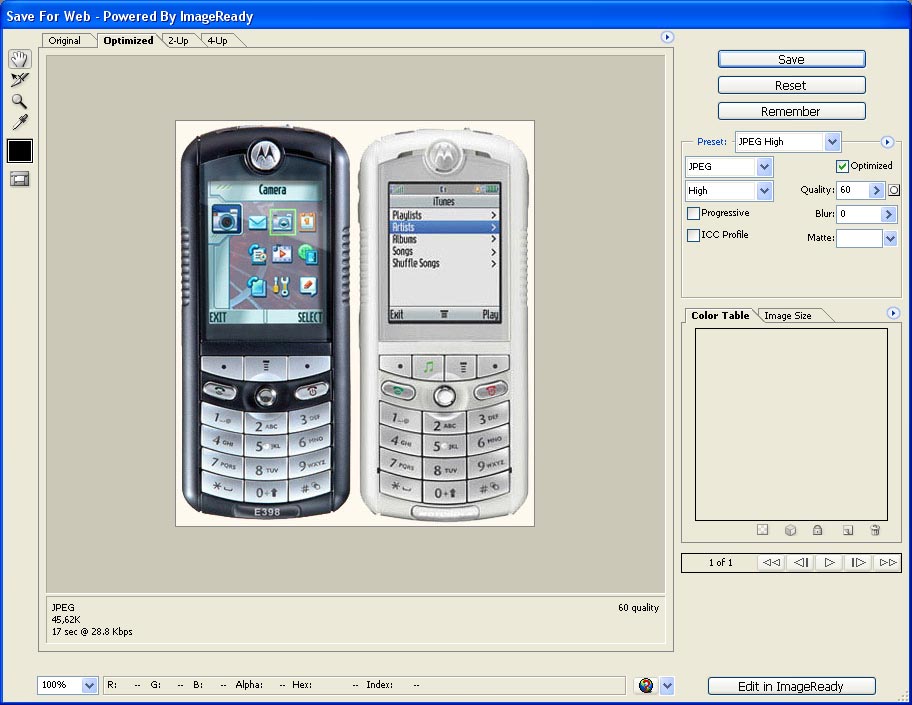
Task: Click the Matte color field
Action: click(860, 238)
